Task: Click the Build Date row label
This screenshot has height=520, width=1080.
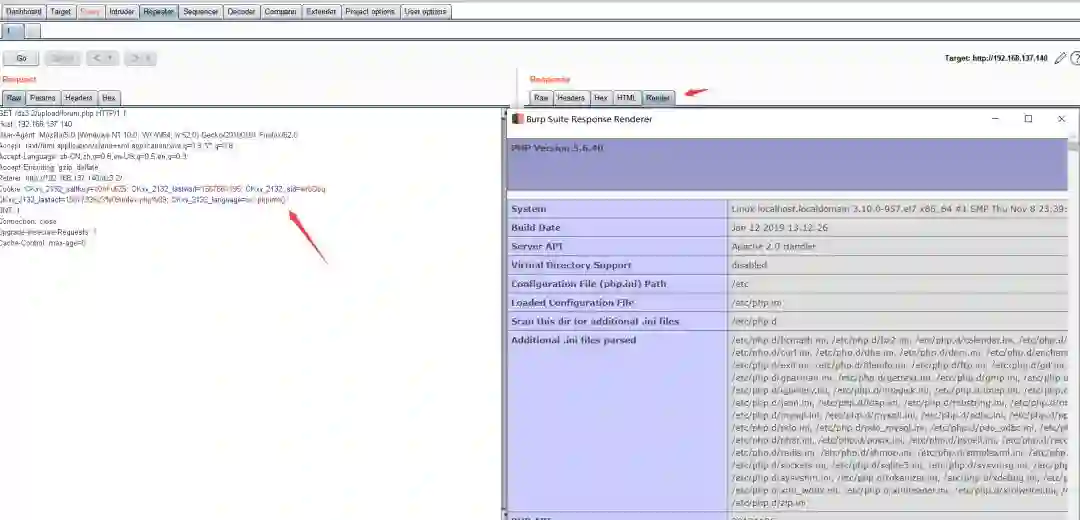Action: pyautogui.click(x=536, y=227)
